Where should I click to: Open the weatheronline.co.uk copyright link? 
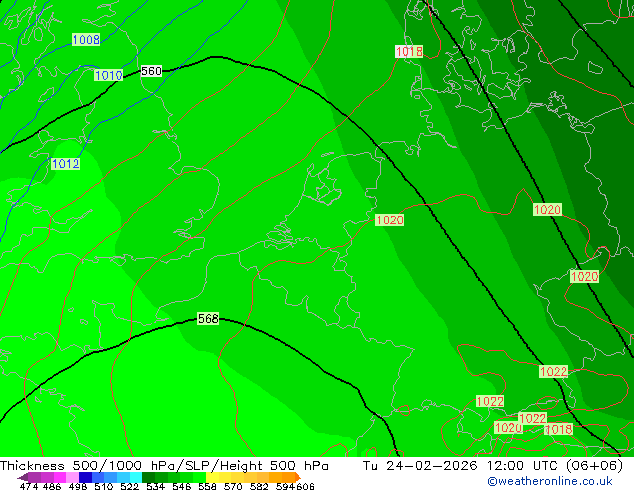550,481
